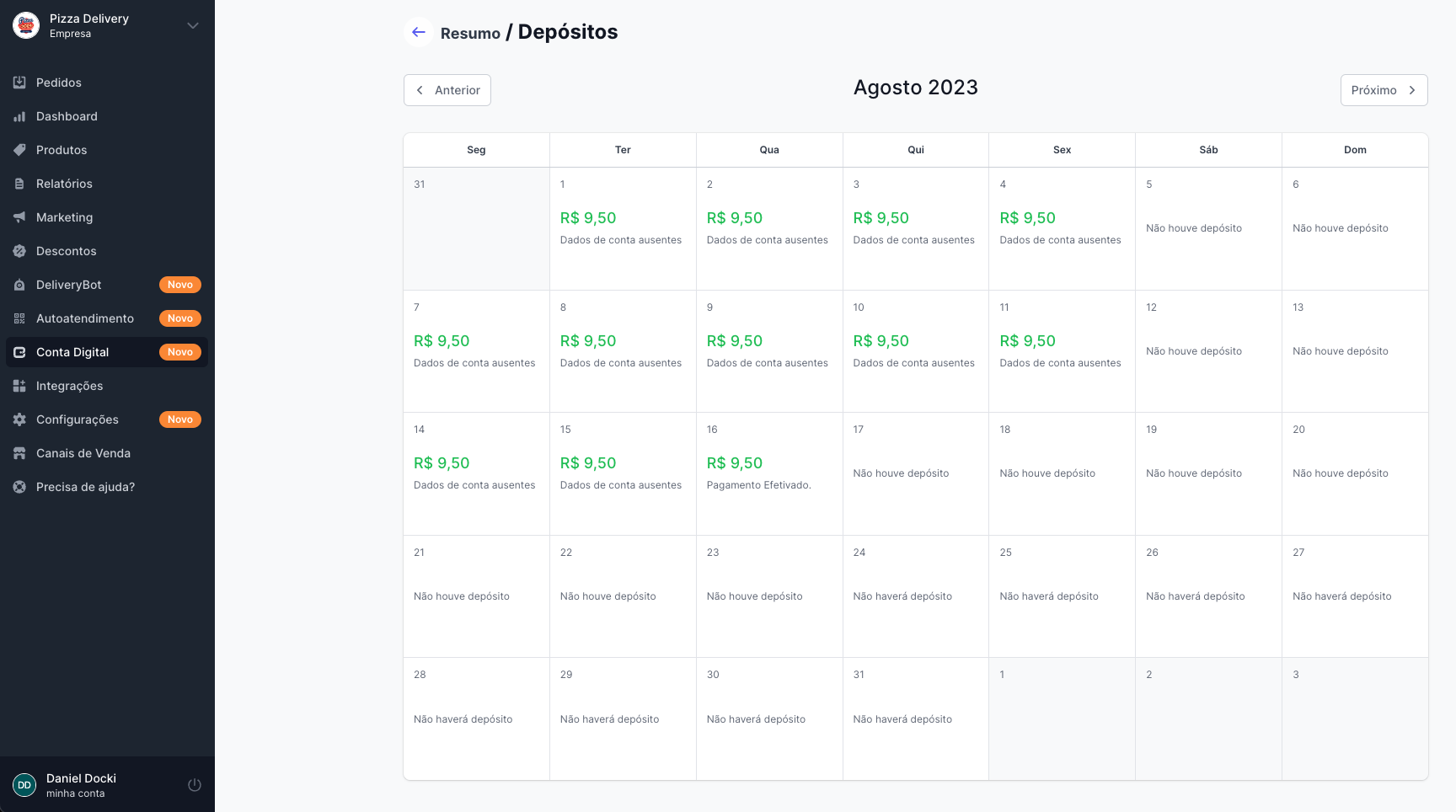The image size is (1456, 812).
Task: Click the Produtos tag icon
Action: click(19, 150)
